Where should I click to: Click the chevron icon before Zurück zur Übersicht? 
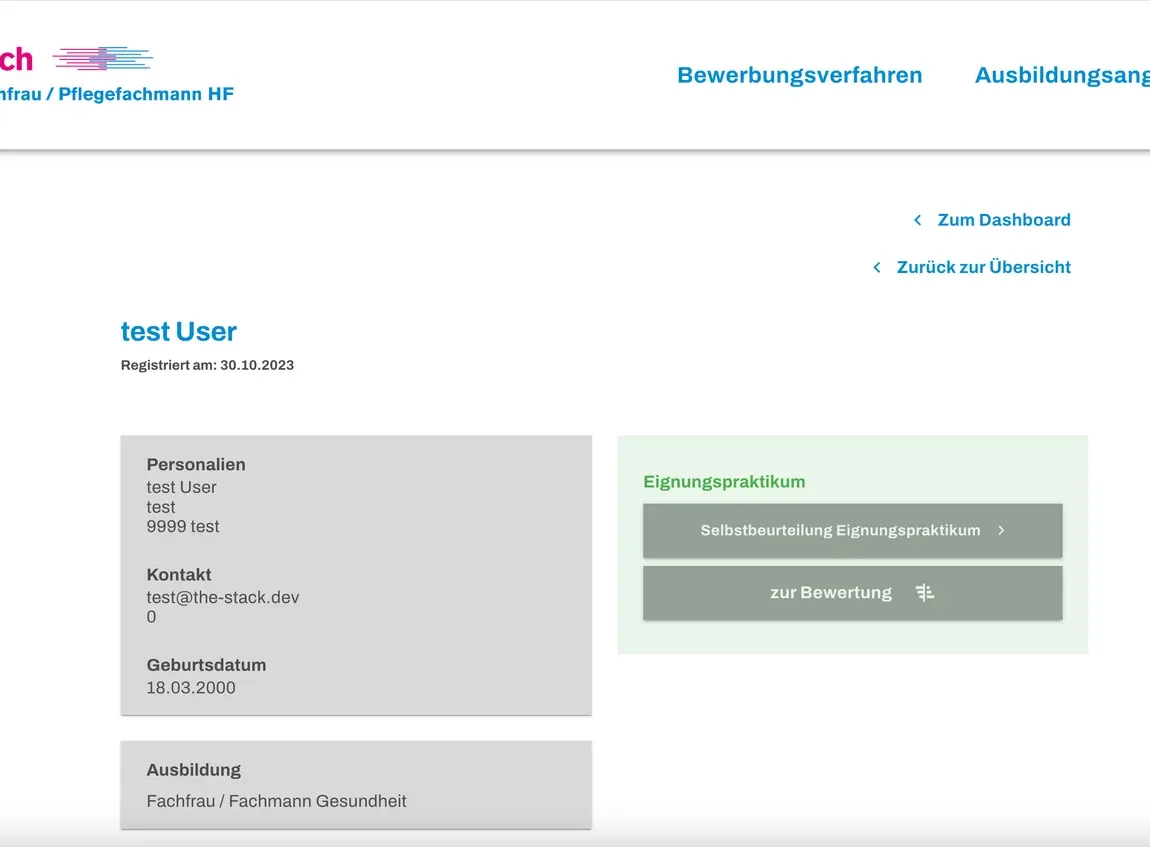(876, 268)
